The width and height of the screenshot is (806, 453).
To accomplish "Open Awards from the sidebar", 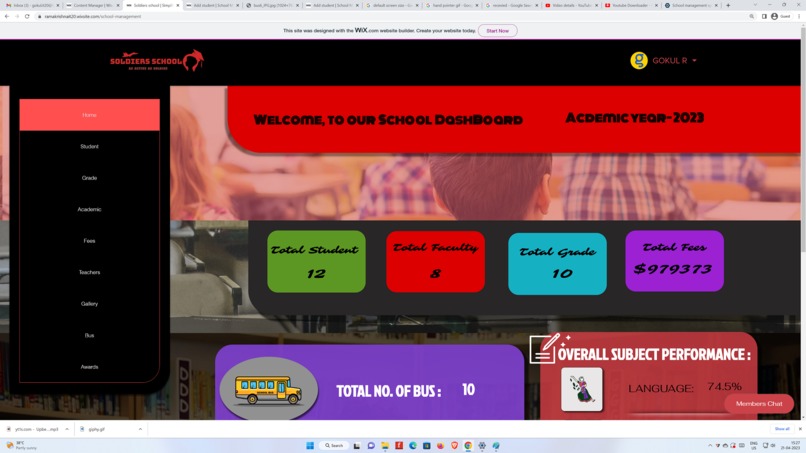I will click(89, 367).
